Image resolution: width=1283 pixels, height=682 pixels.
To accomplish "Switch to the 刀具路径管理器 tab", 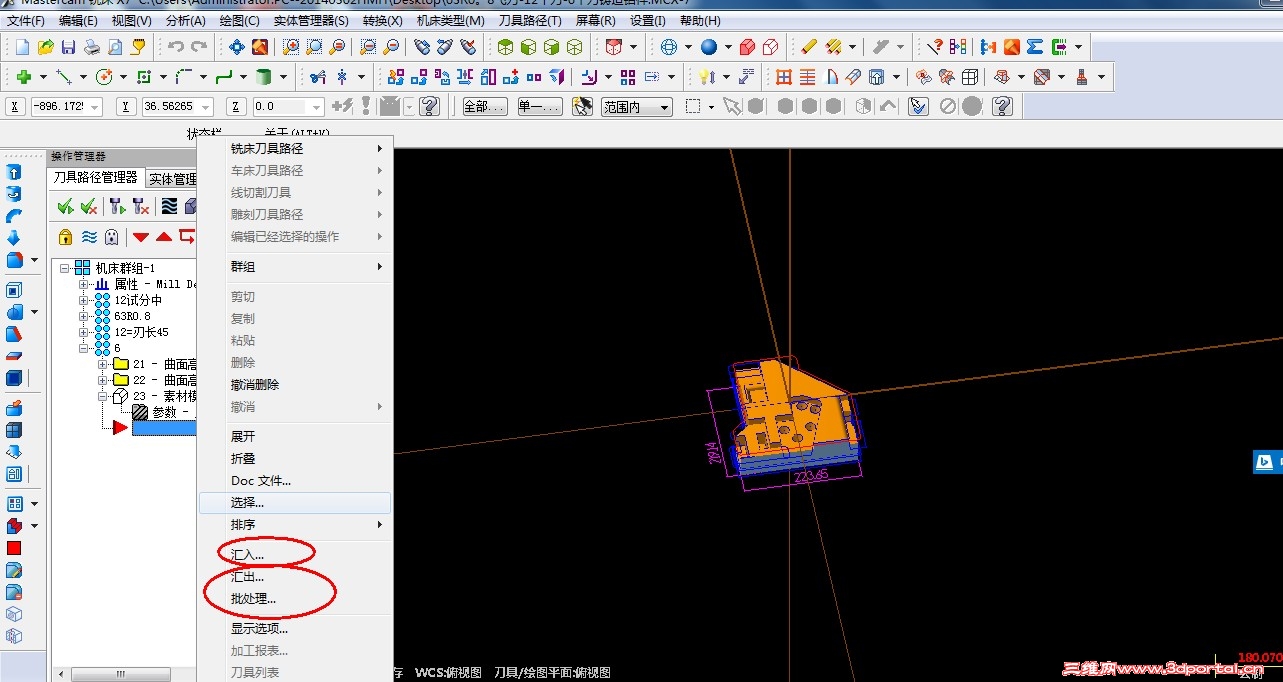I will [96, 177].
